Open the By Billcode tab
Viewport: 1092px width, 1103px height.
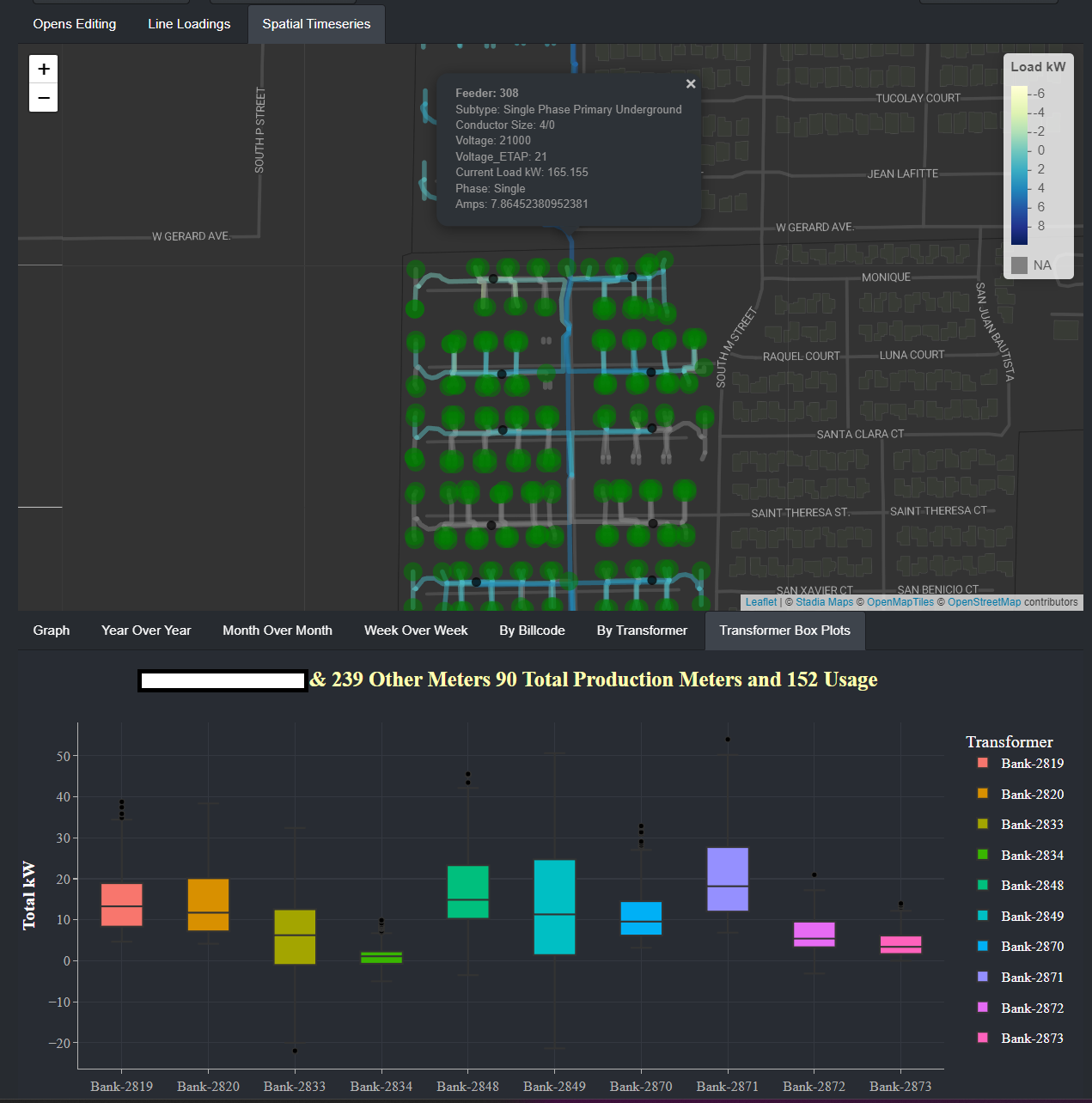point(532,631)
